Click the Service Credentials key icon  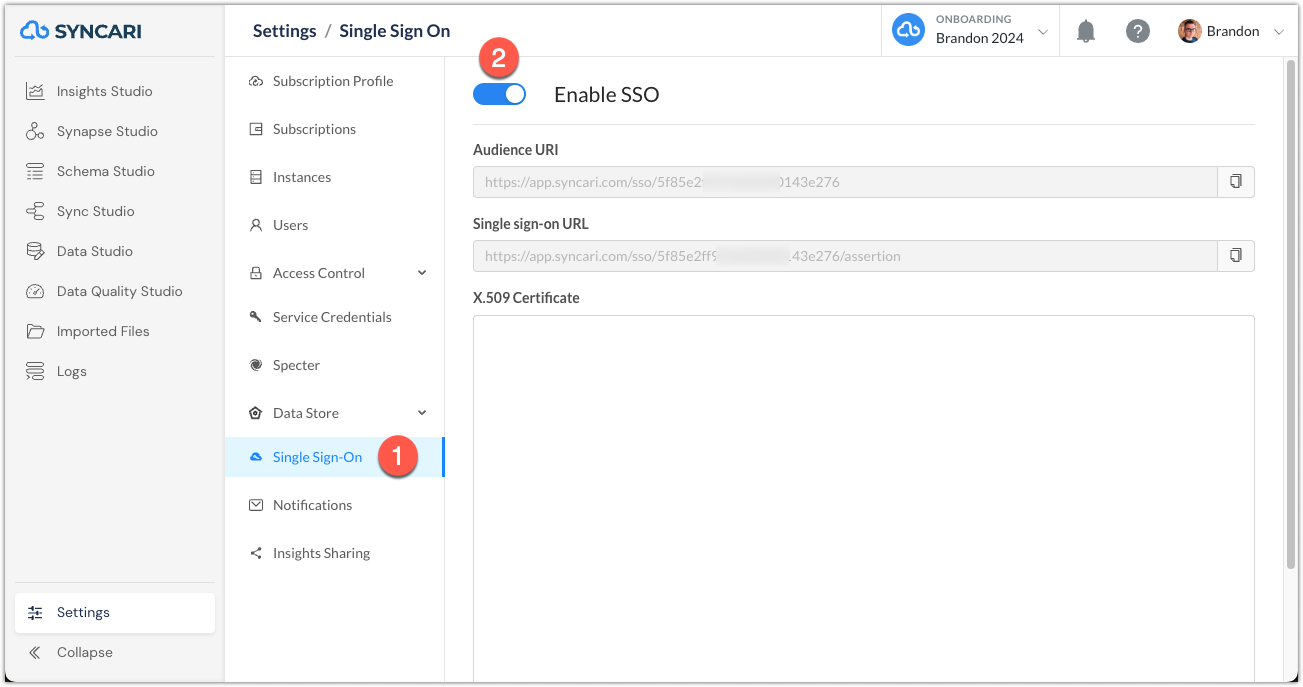[x=255, y=317]
